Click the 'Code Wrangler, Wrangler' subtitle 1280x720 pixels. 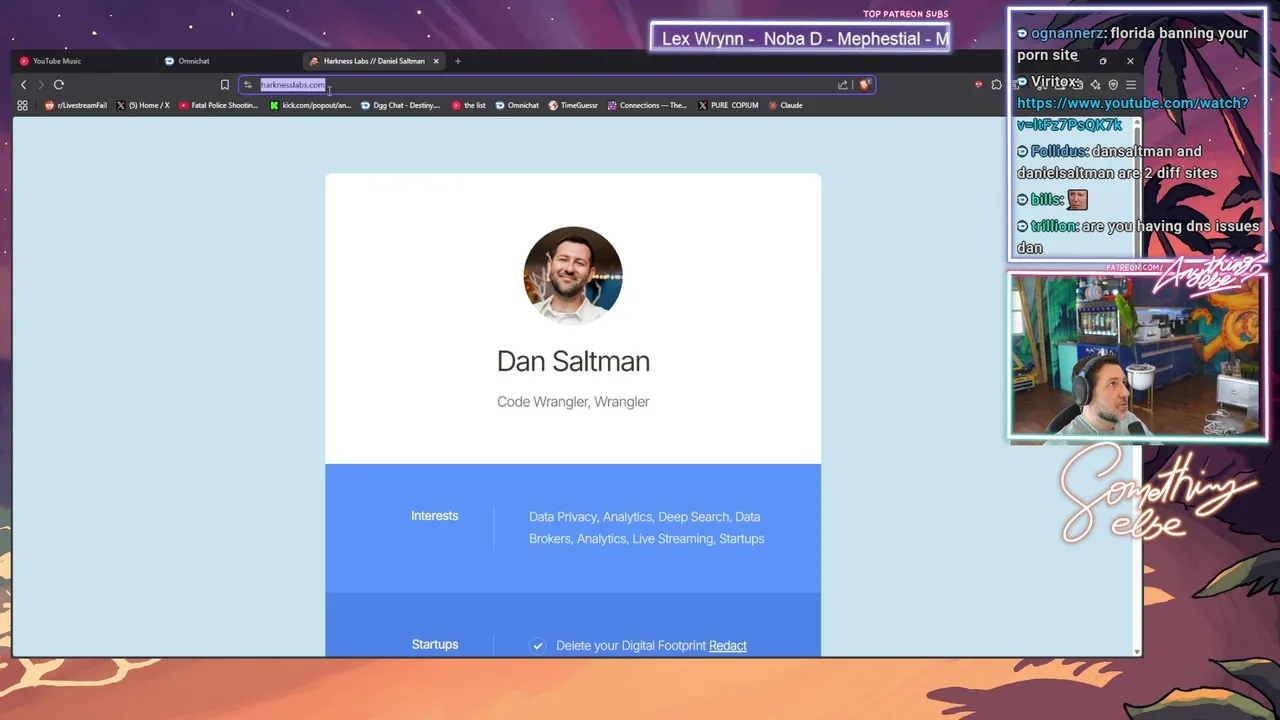[573, 402]
